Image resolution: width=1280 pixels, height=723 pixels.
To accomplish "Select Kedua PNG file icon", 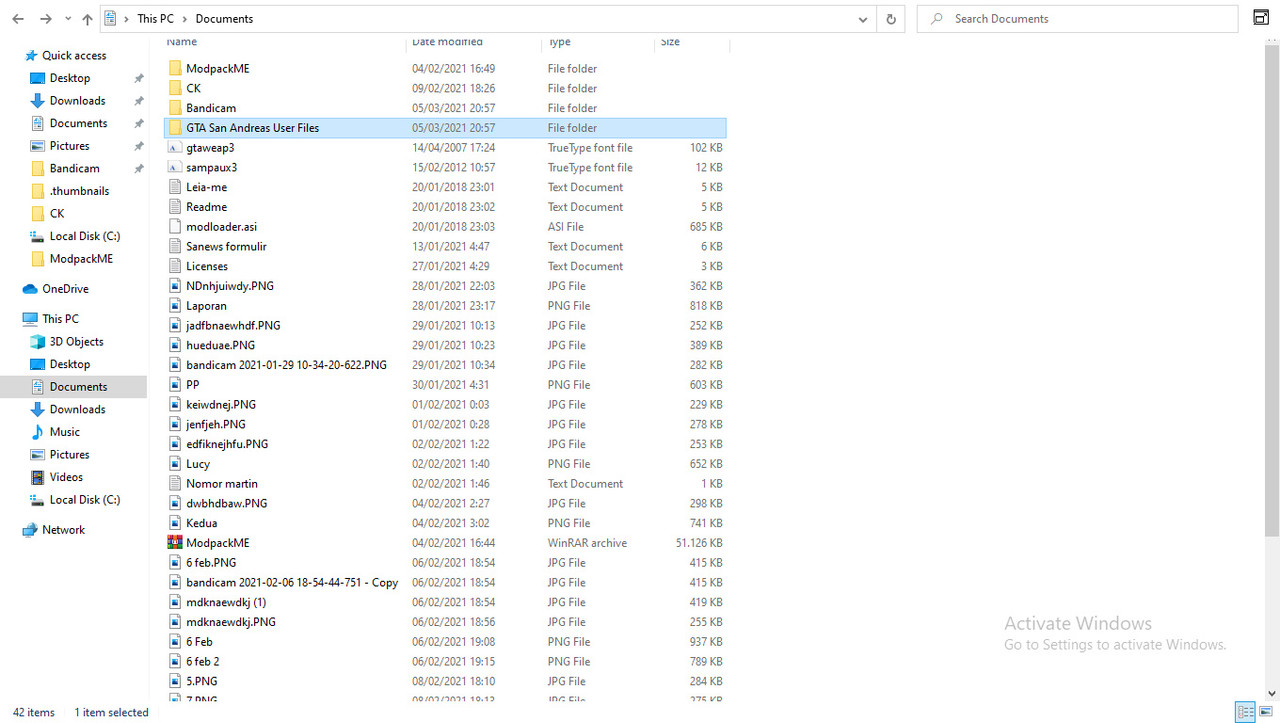I will click(x=175, y=523).
